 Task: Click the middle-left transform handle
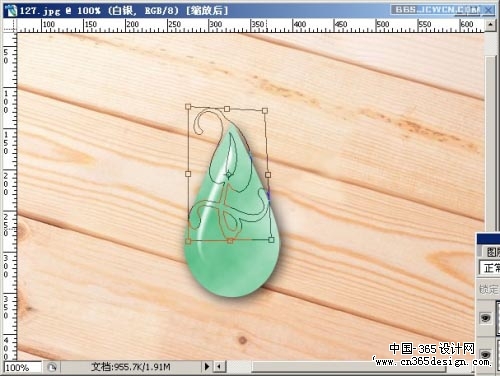click(x=188, y=174)
